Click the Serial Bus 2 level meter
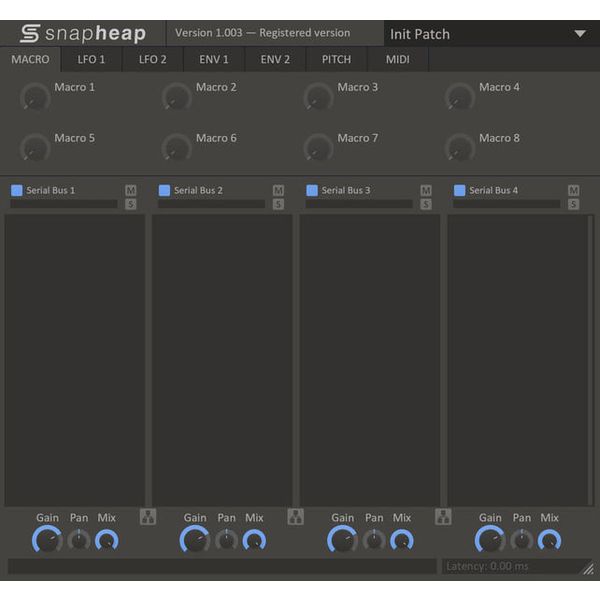The width and height of the screenshot is (600, 600). coord(212,204)
